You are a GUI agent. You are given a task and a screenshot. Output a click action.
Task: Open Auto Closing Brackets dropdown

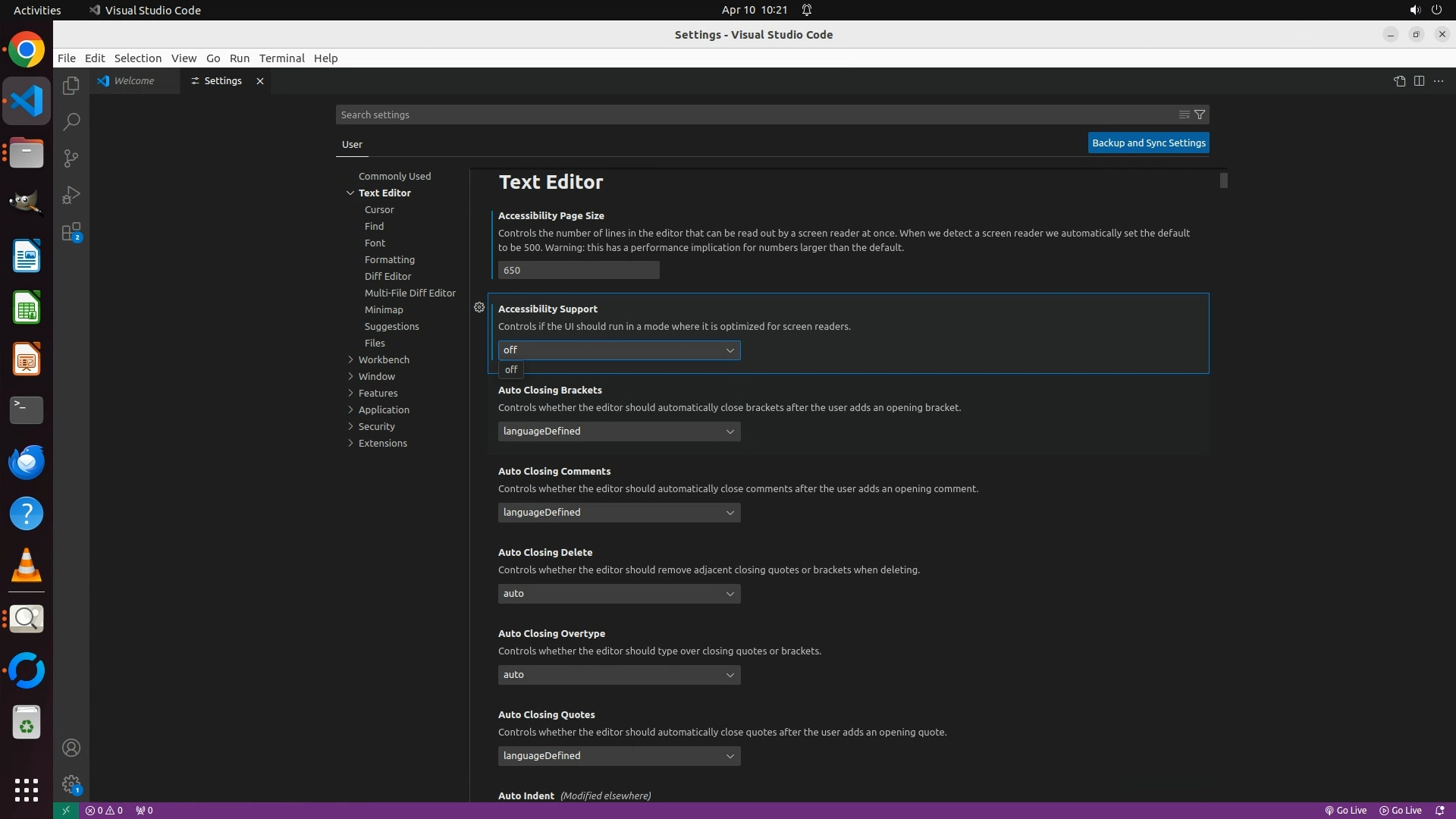point(619,431)
